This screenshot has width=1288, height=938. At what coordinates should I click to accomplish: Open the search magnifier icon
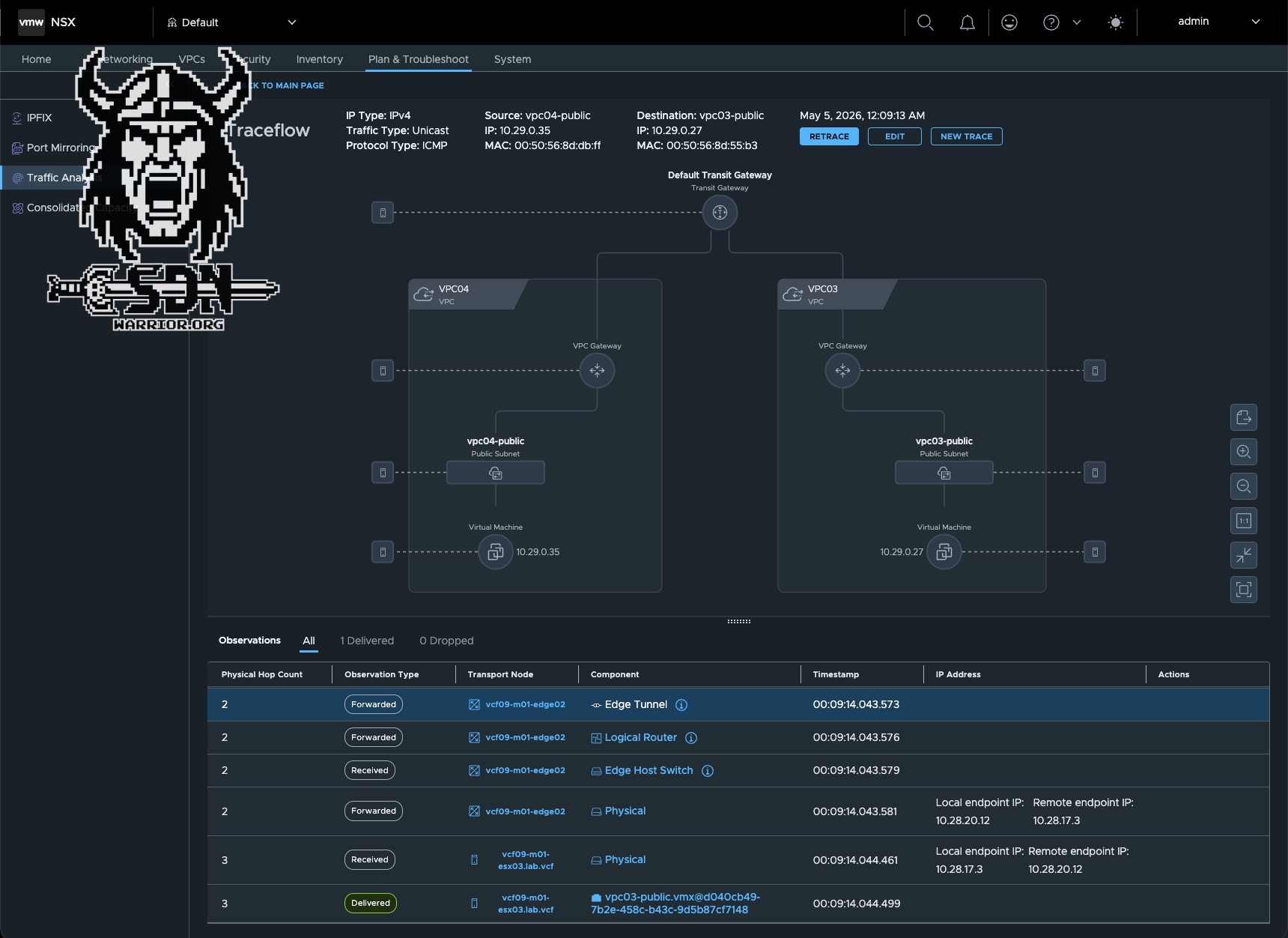pyautogui.click(x=926, y=22)
